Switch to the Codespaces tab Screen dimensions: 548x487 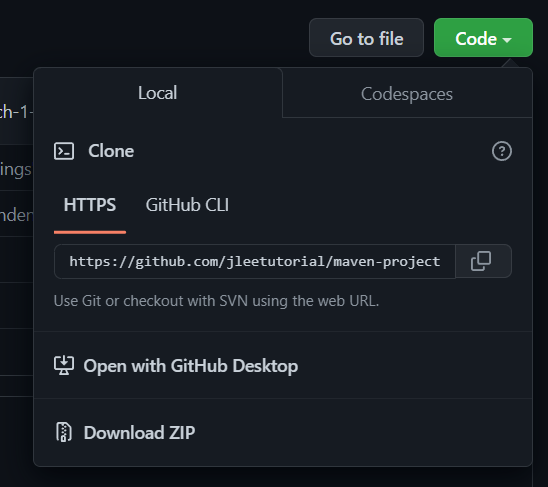pyautogui.click(x=407, y=94)
